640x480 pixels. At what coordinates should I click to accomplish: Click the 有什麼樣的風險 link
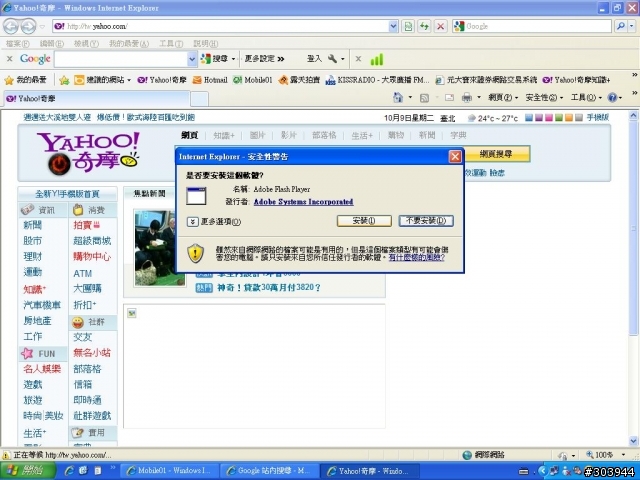tap(416, 258)
